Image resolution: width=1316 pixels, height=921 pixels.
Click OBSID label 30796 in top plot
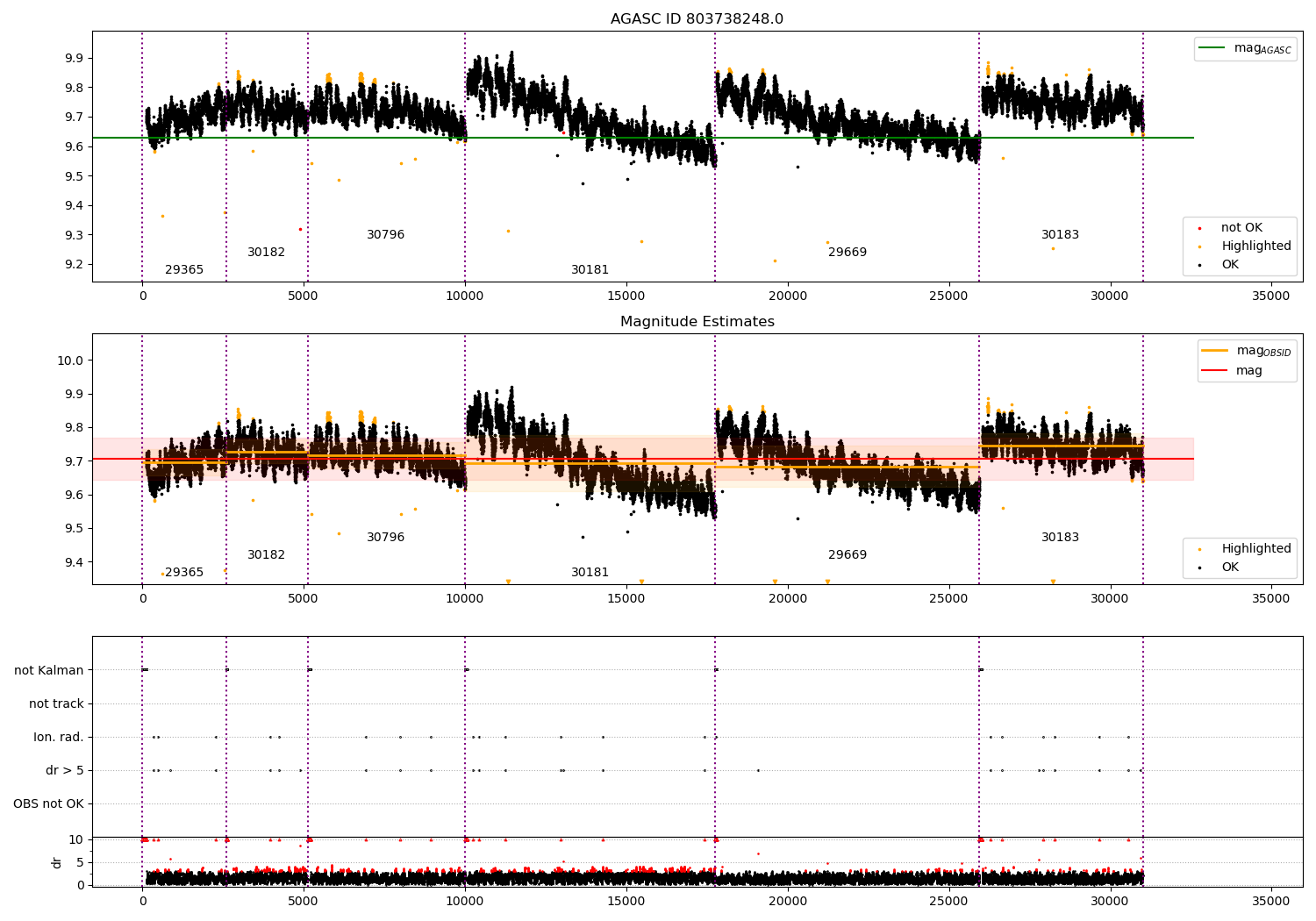click(385, 235)
